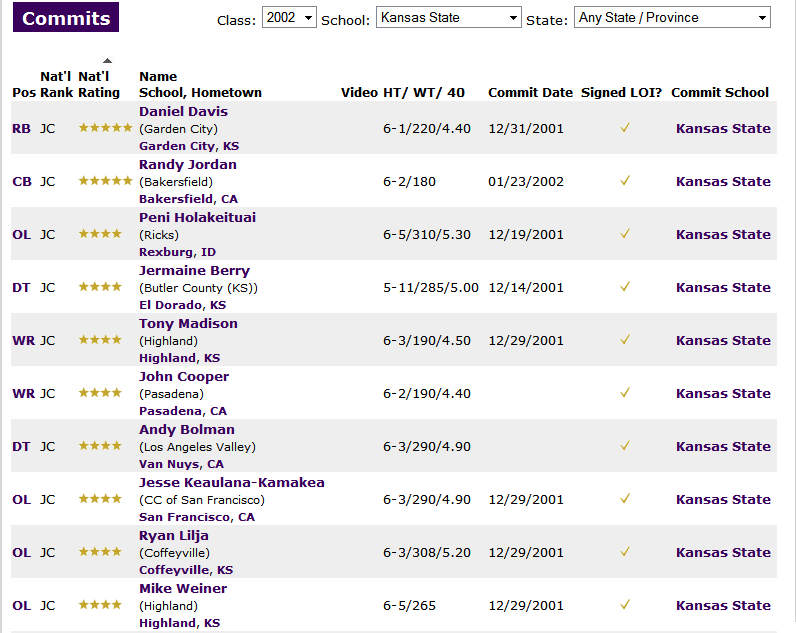796x633 pixels.
Task: Click the San Francisco, CA hometown link
Action: (x=197, y=517)
